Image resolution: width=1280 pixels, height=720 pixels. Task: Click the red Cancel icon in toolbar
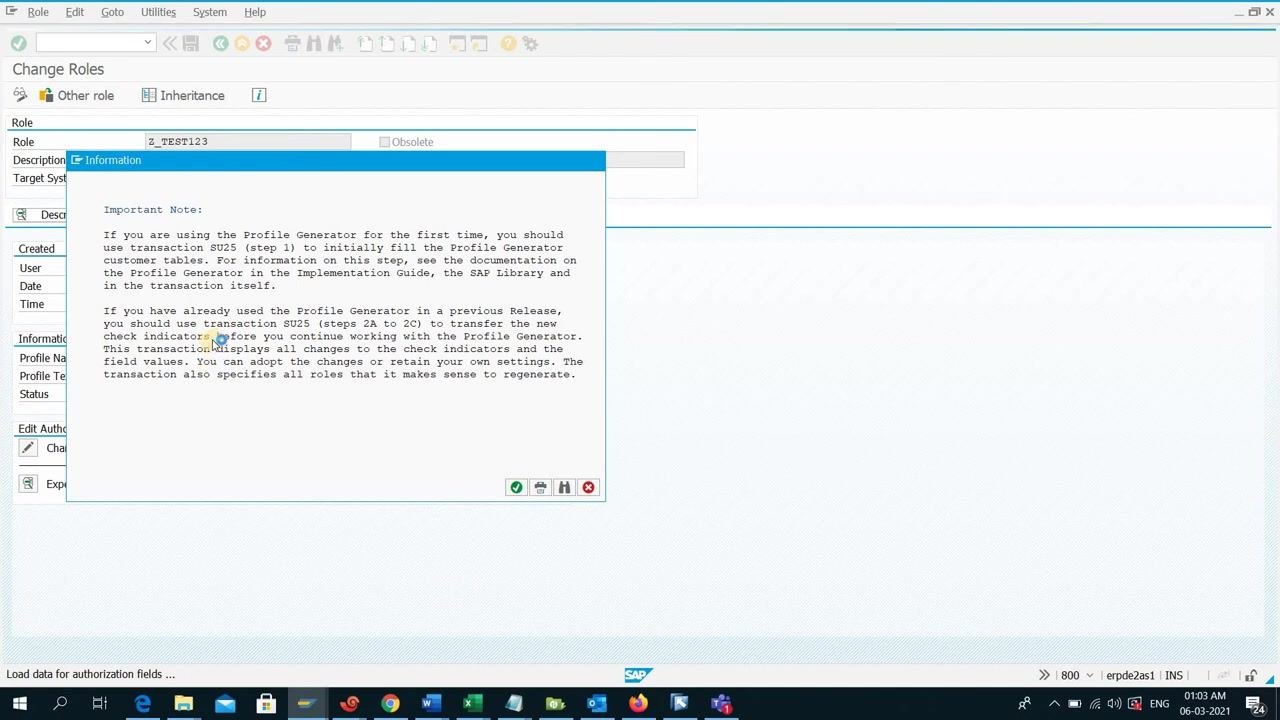click(263, 43)
